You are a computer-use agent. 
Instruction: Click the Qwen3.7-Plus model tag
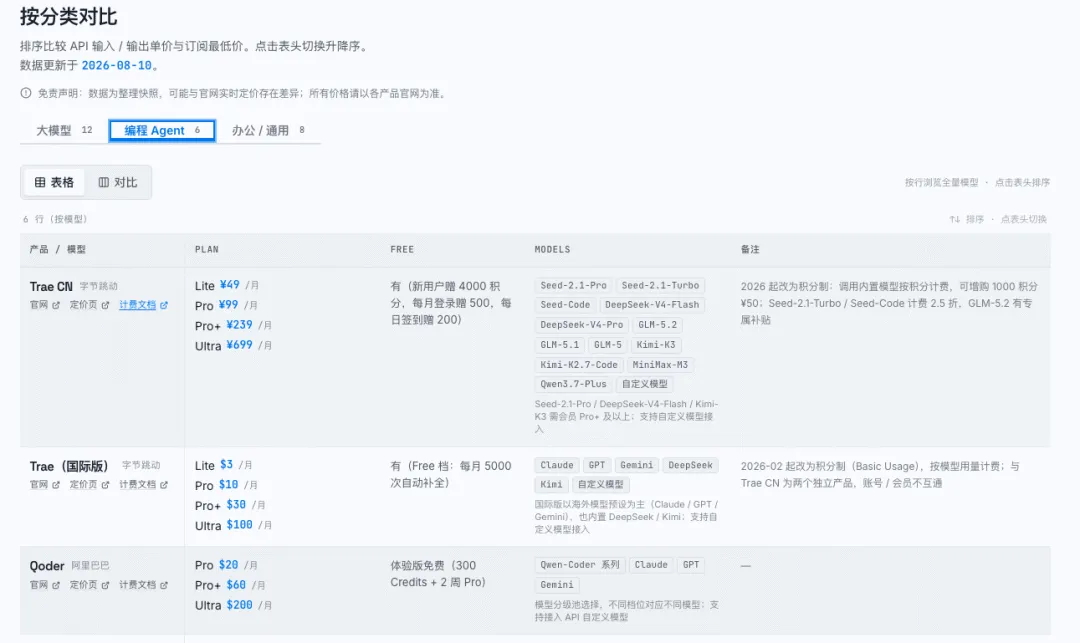(x=573, y=384)
